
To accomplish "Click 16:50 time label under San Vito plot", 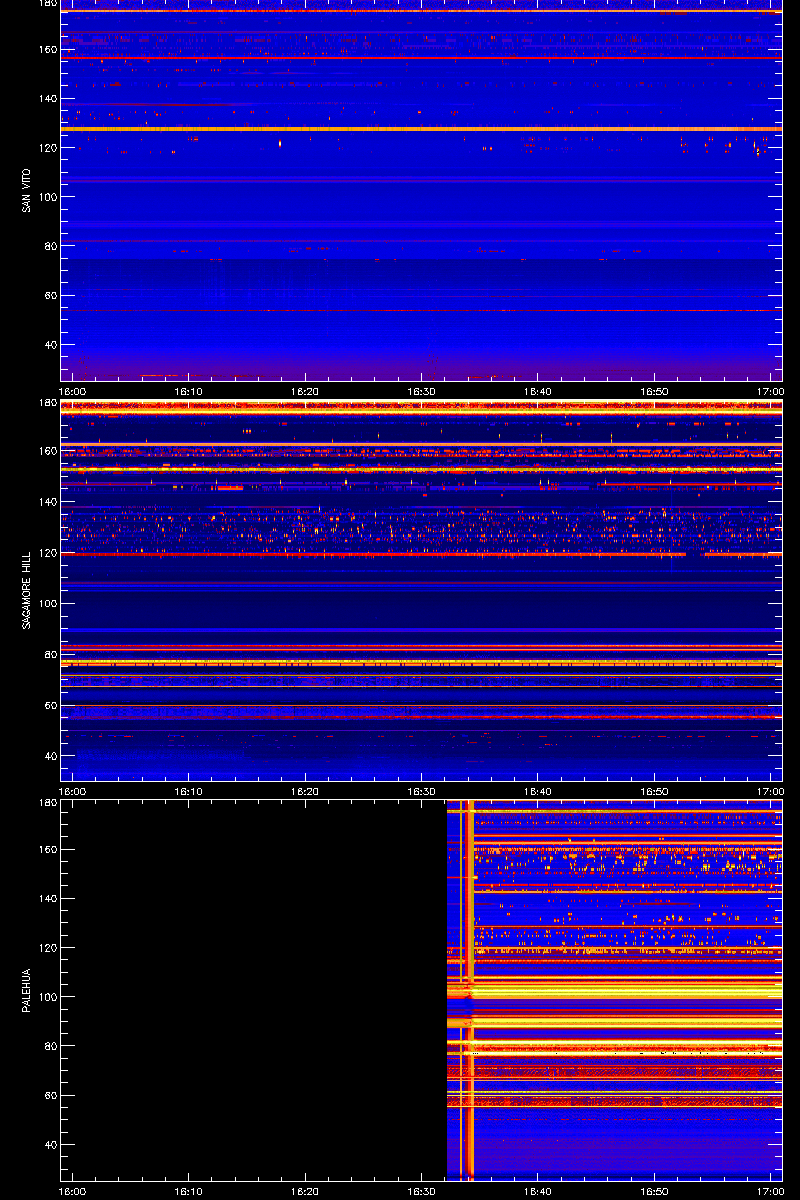I will 654,392.
